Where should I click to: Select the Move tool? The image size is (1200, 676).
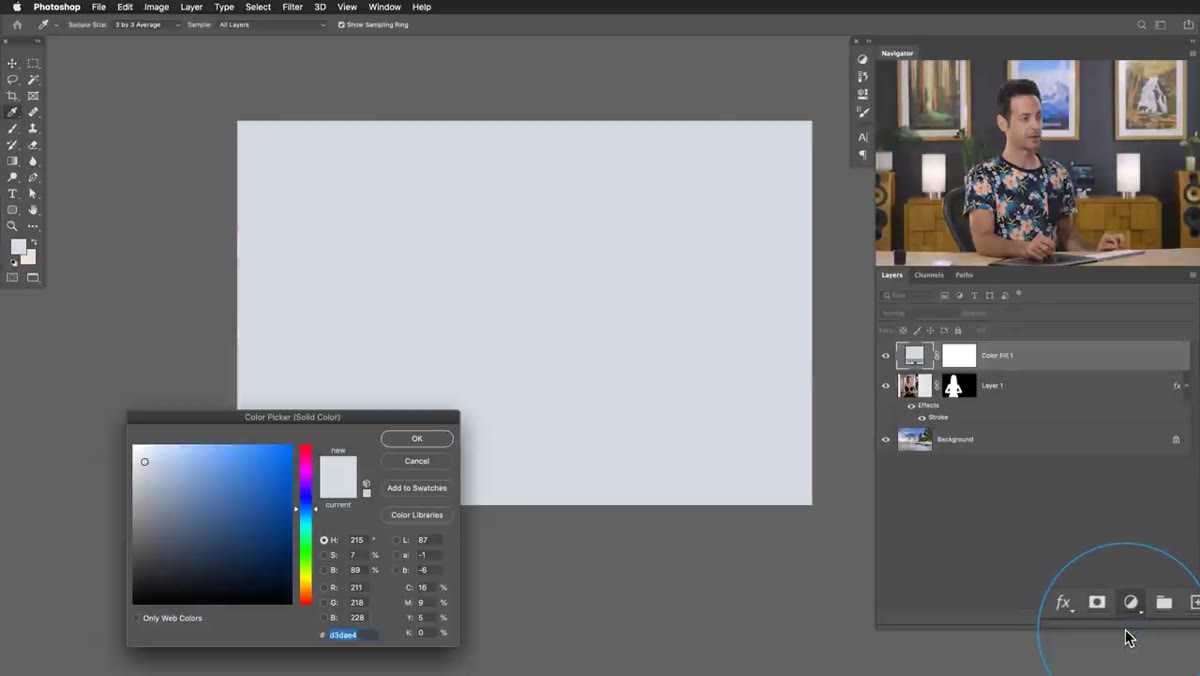[x=13, y=63]
